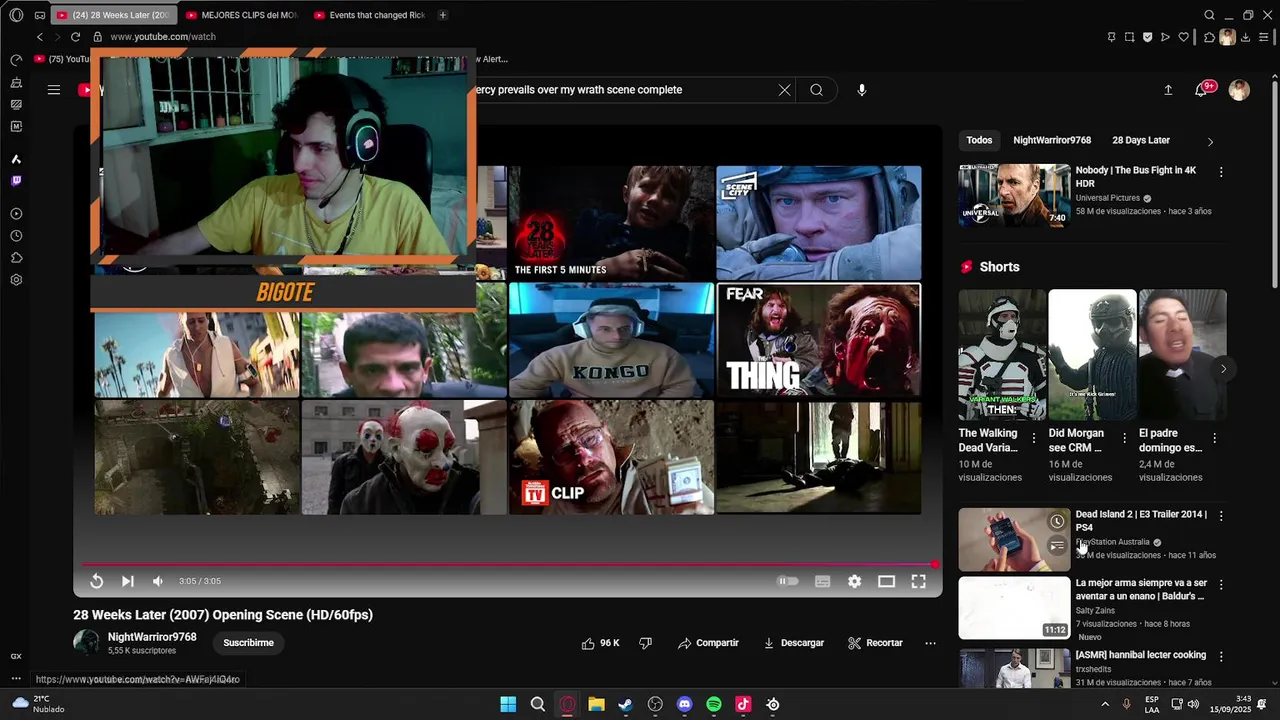Screen dimensions: 1280x720
Task: Open options for Dead Island 2 trailer
Action: coord(1221,516)
